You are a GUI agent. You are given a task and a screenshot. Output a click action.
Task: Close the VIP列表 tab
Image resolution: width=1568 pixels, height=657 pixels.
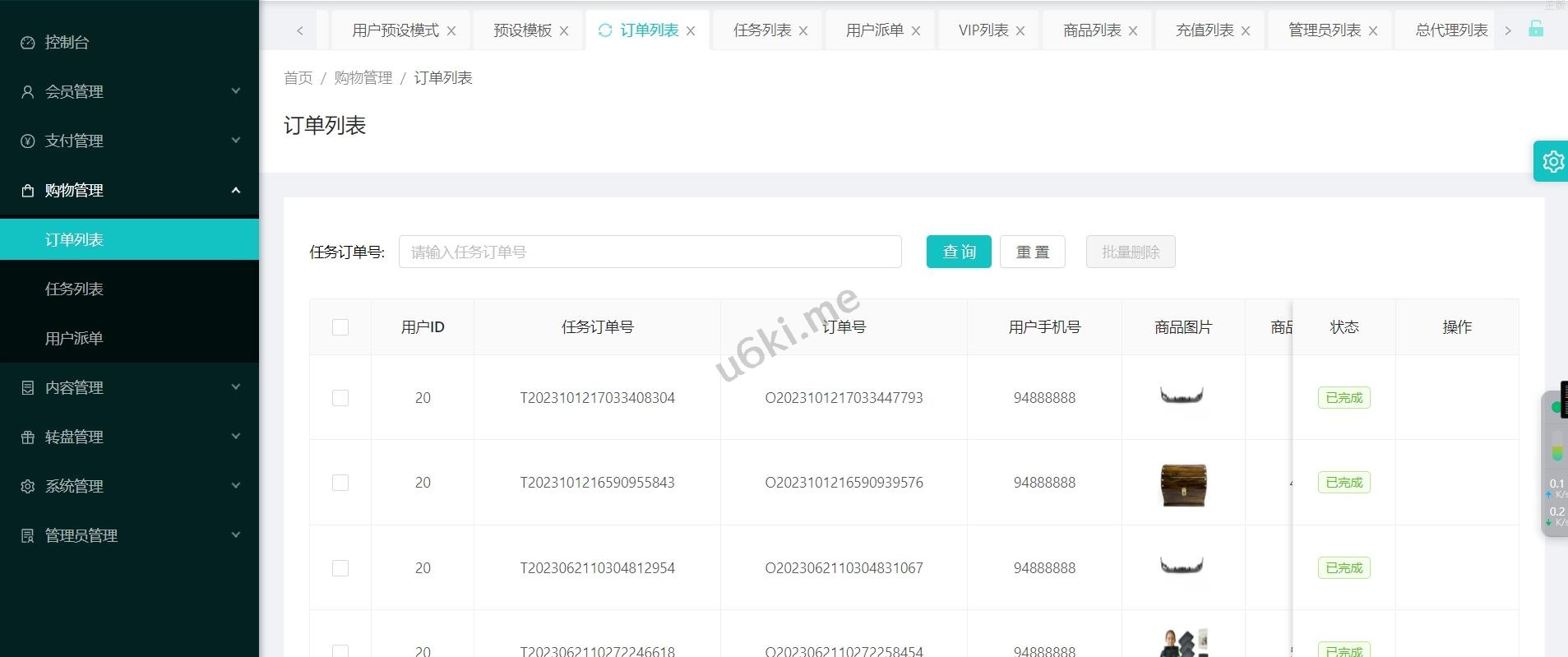1020,31
